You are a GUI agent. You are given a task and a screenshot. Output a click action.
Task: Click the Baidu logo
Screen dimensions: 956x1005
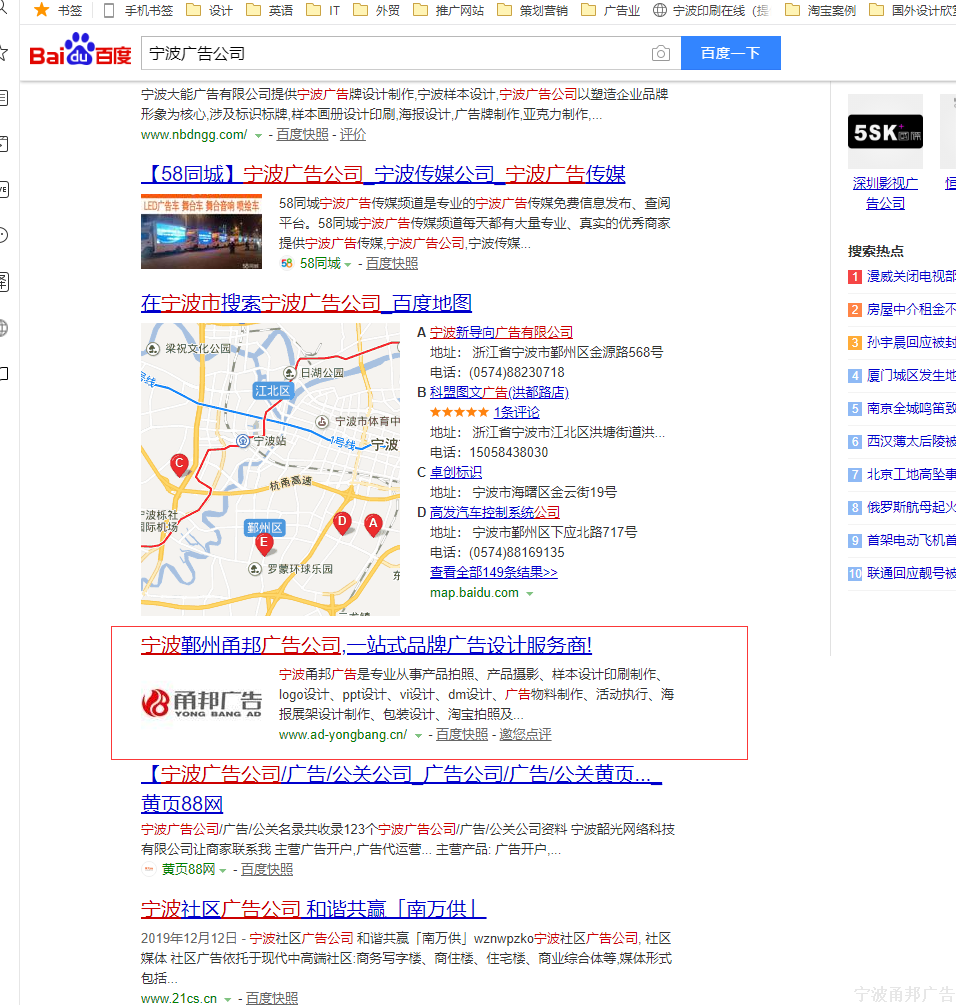(80, 50)
